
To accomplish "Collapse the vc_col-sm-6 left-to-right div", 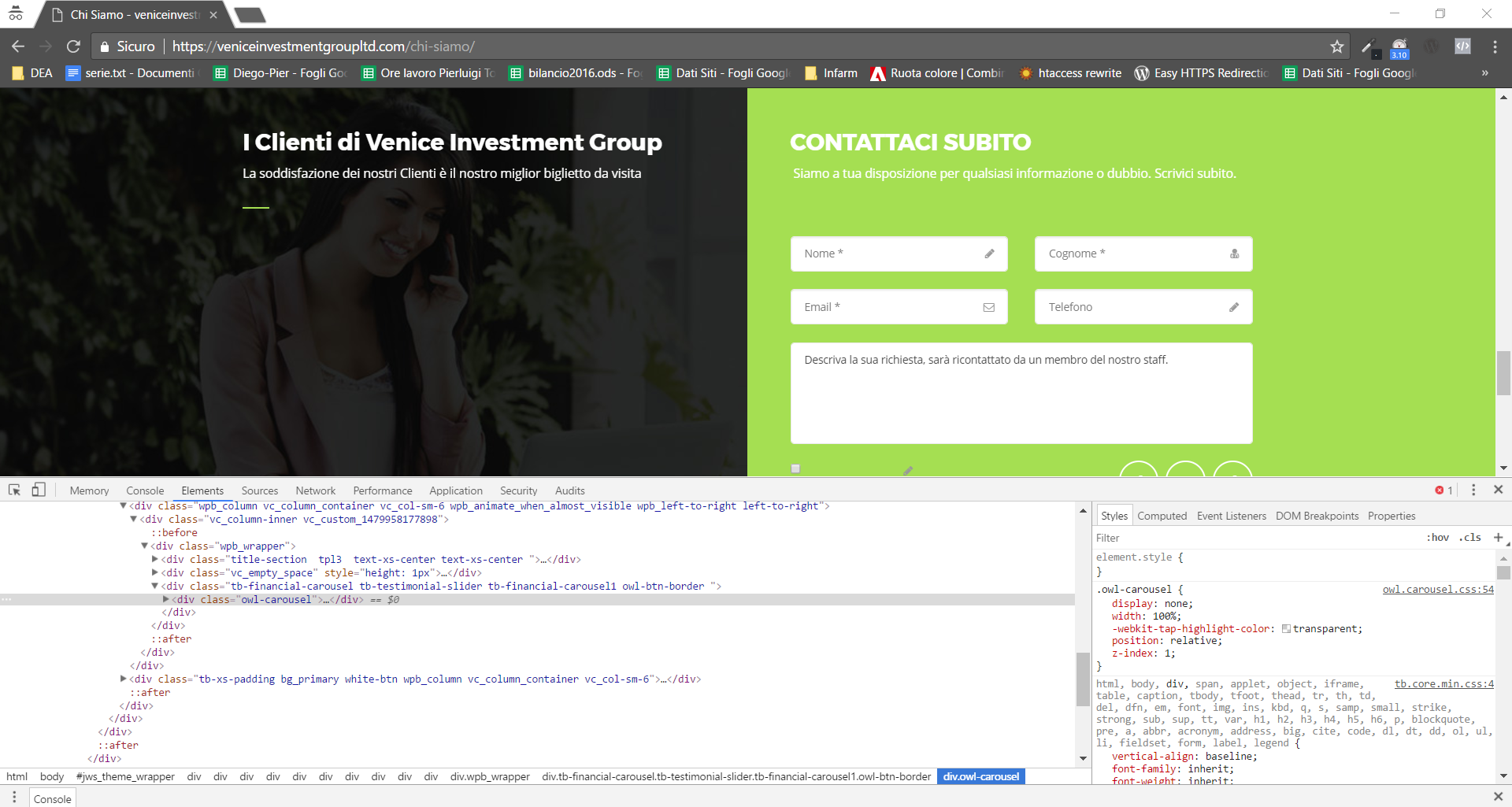I will coord(124,505).
